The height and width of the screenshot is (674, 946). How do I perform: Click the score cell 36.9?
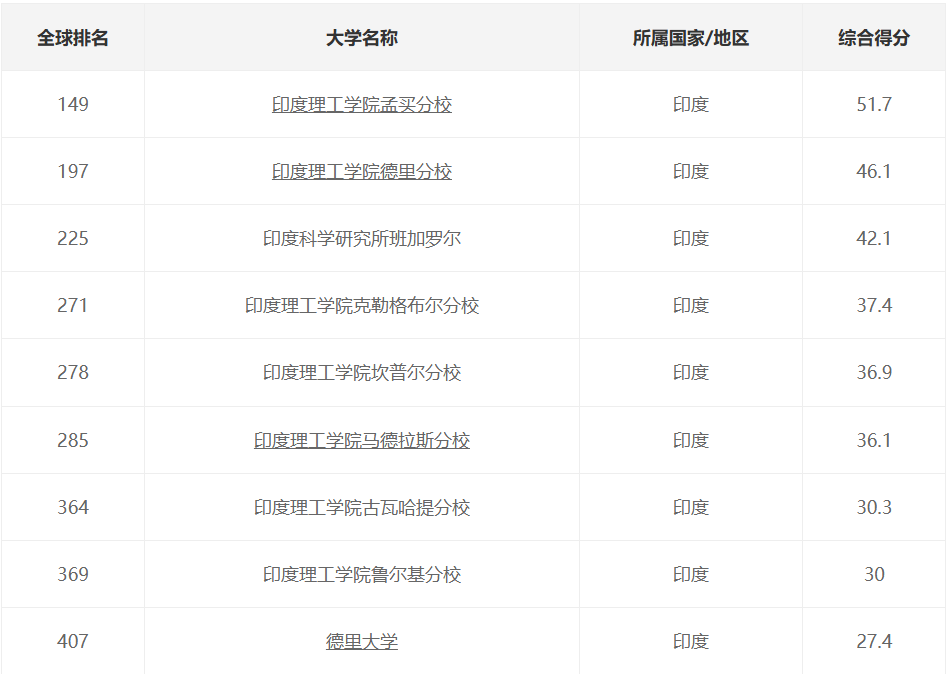[x=874, y=372]
